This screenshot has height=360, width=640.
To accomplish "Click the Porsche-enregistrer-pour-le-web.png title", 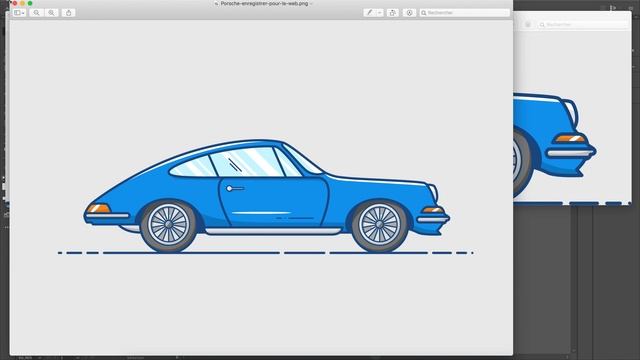I will click(264, 3).
